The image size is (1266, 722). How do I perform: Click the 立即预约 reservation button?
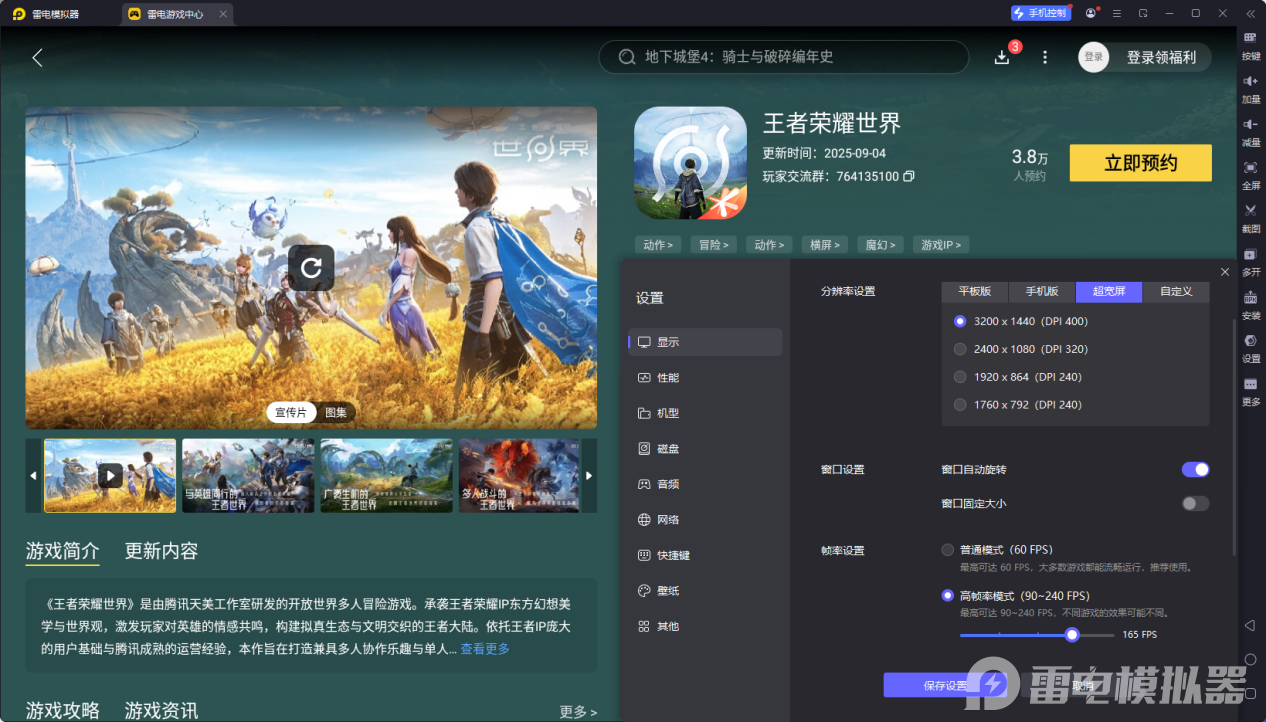click(x=1140, y=162)
